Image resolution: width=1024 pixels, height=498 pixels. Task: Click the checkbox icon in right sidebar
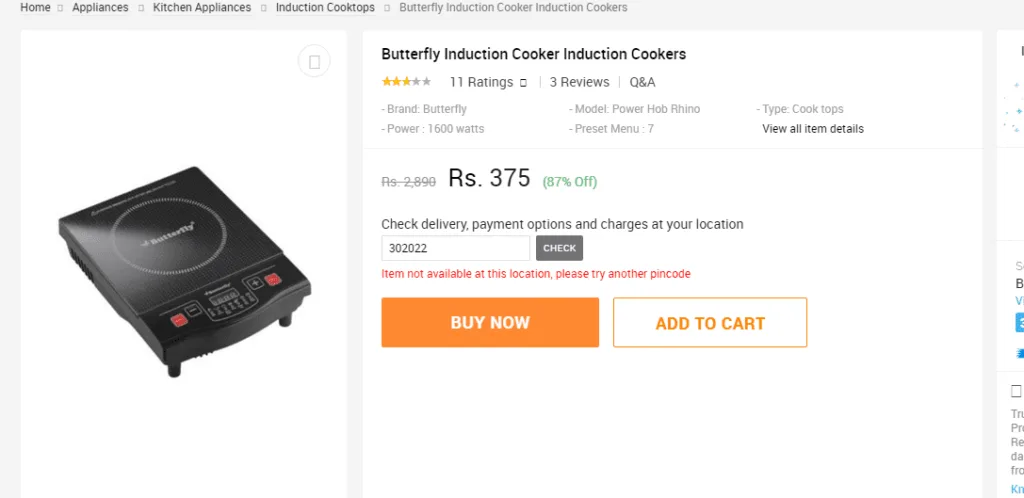tap(1016, 391)
